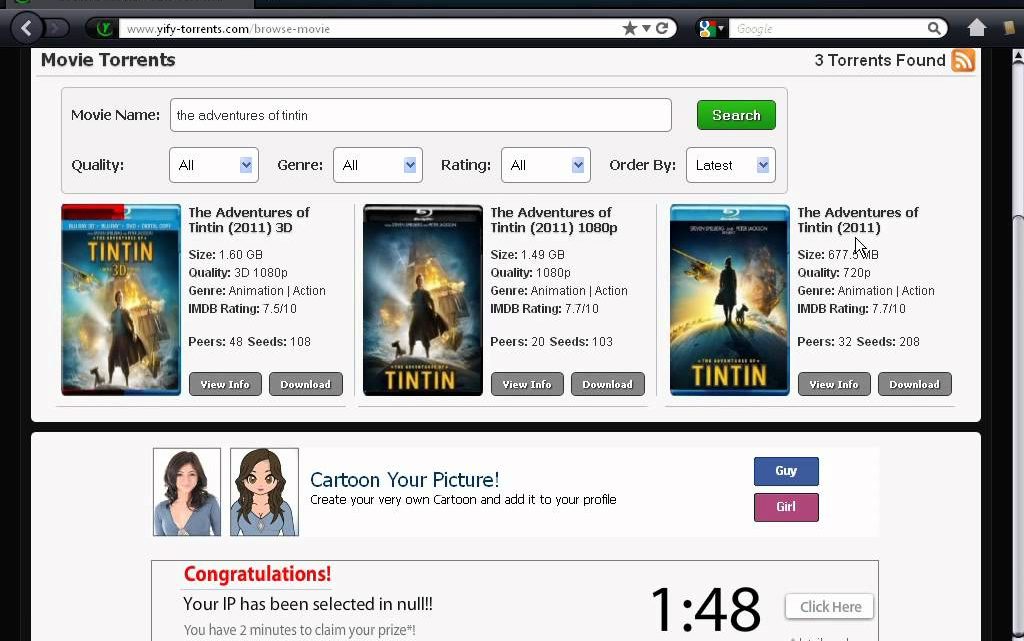Subscribe via the orange RSS feed icon
Image resolution: width=1024 pixels, height=641 pixels.
pyautogui.click(x=963, y=61)
